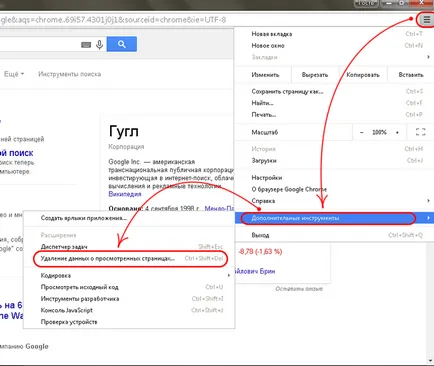Select Расширения in the submenu
The height and width of the screenshot is (366, 434).
point(129,235)
